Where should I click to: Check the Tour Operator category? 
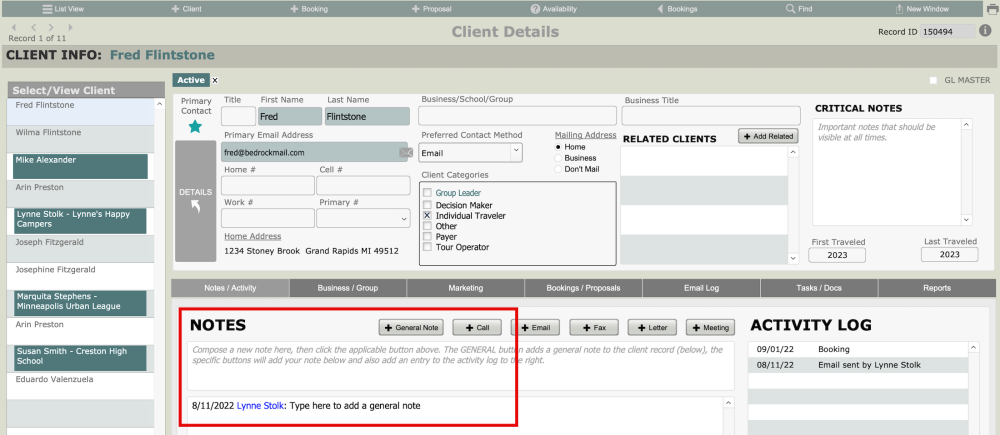[427, 247]
